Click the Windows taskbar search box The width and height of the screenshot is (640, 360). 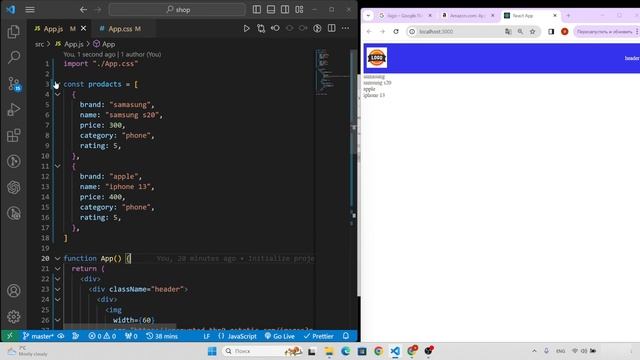point(263,351)
